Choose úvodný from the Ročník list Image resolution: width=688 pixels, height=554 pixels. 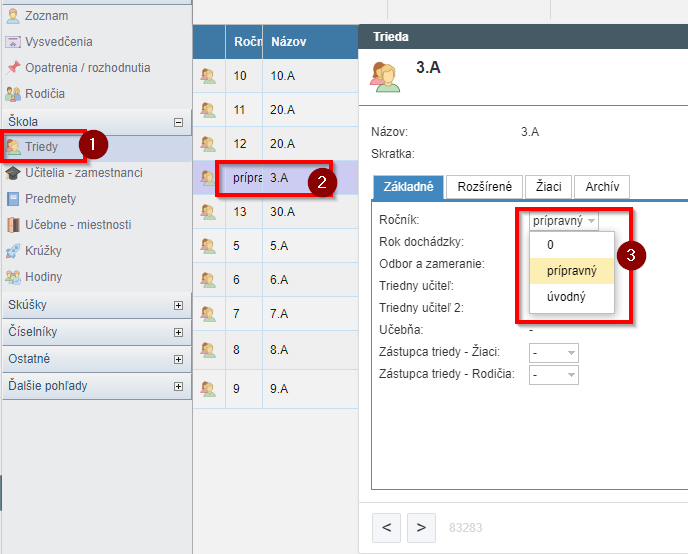tap(566, 297)
